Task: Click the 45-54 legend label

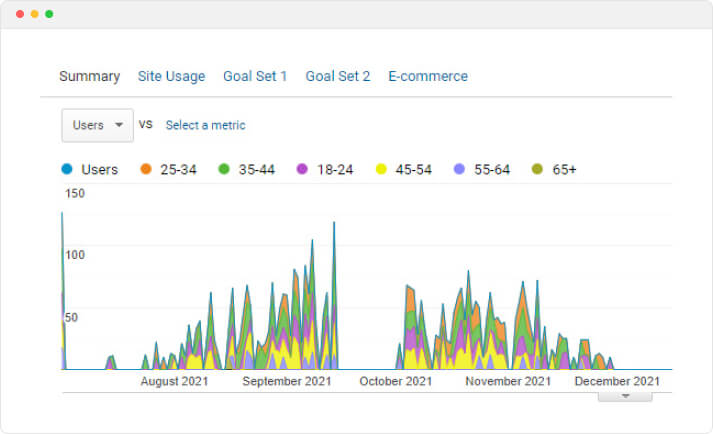Action: point(414,170)
